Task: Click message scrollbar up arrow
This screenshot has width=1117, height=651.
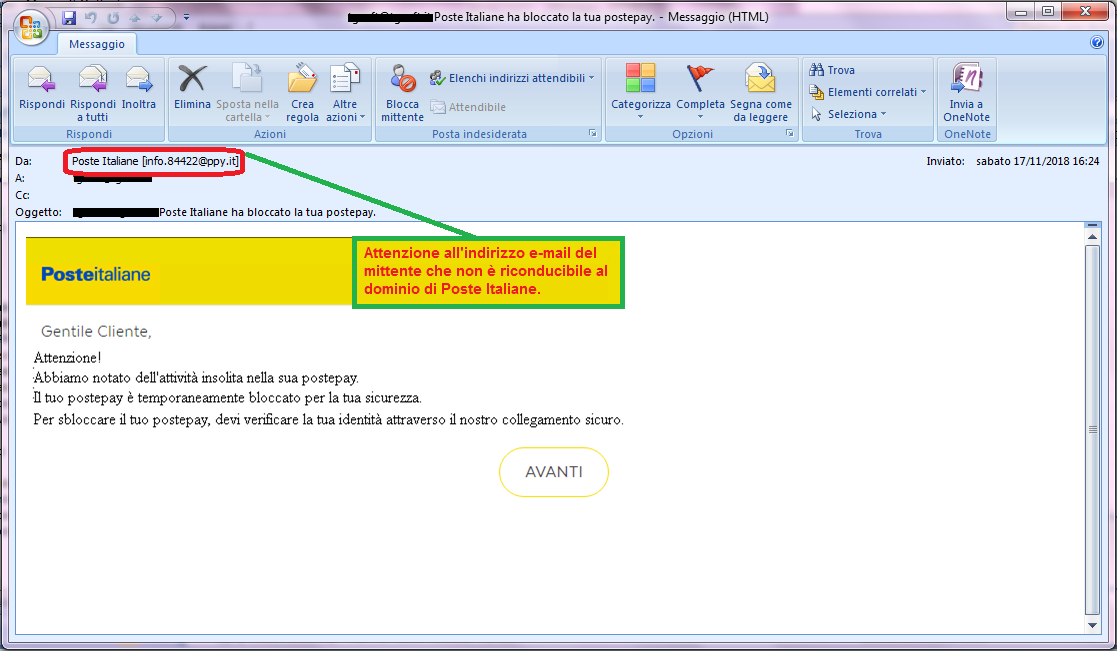Action: click(1092, 235)
